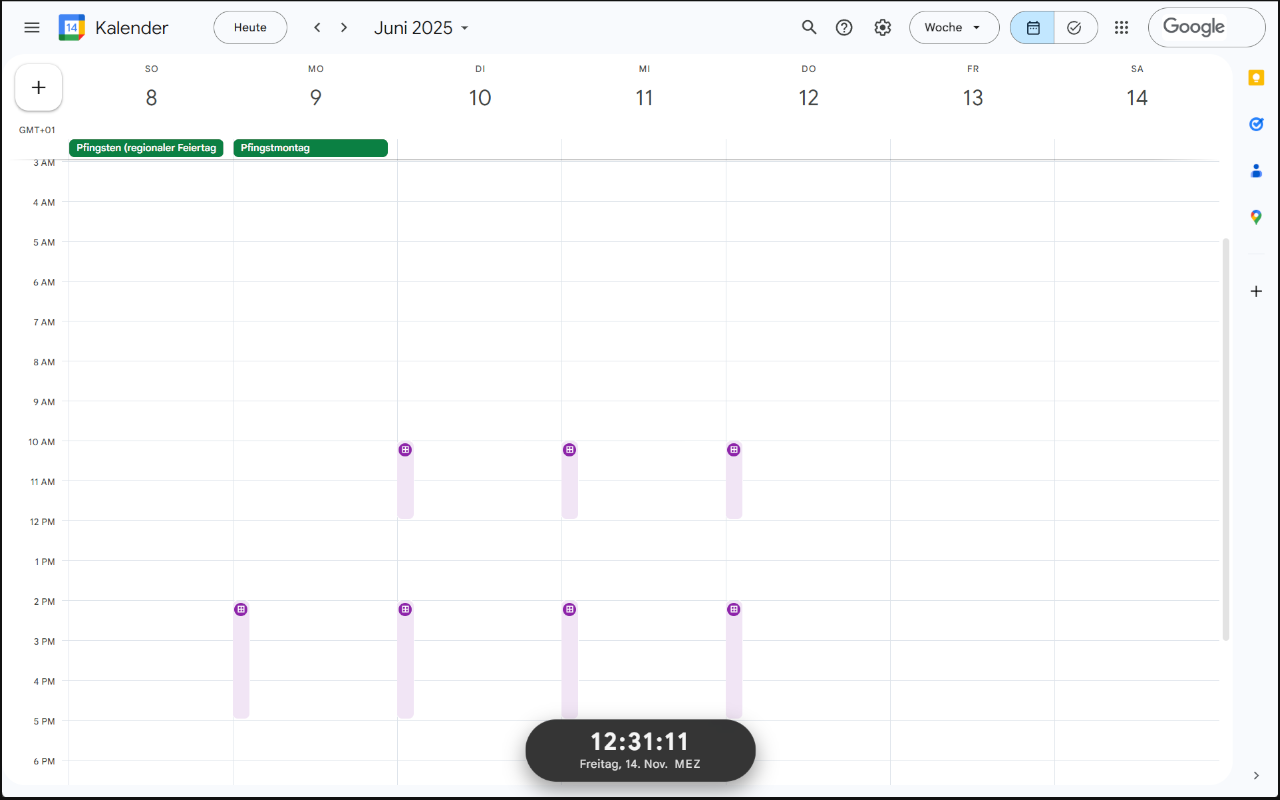Click the GMT+01 timezone label
This screenshot has height=800, width=1280.
pos(37,130)
